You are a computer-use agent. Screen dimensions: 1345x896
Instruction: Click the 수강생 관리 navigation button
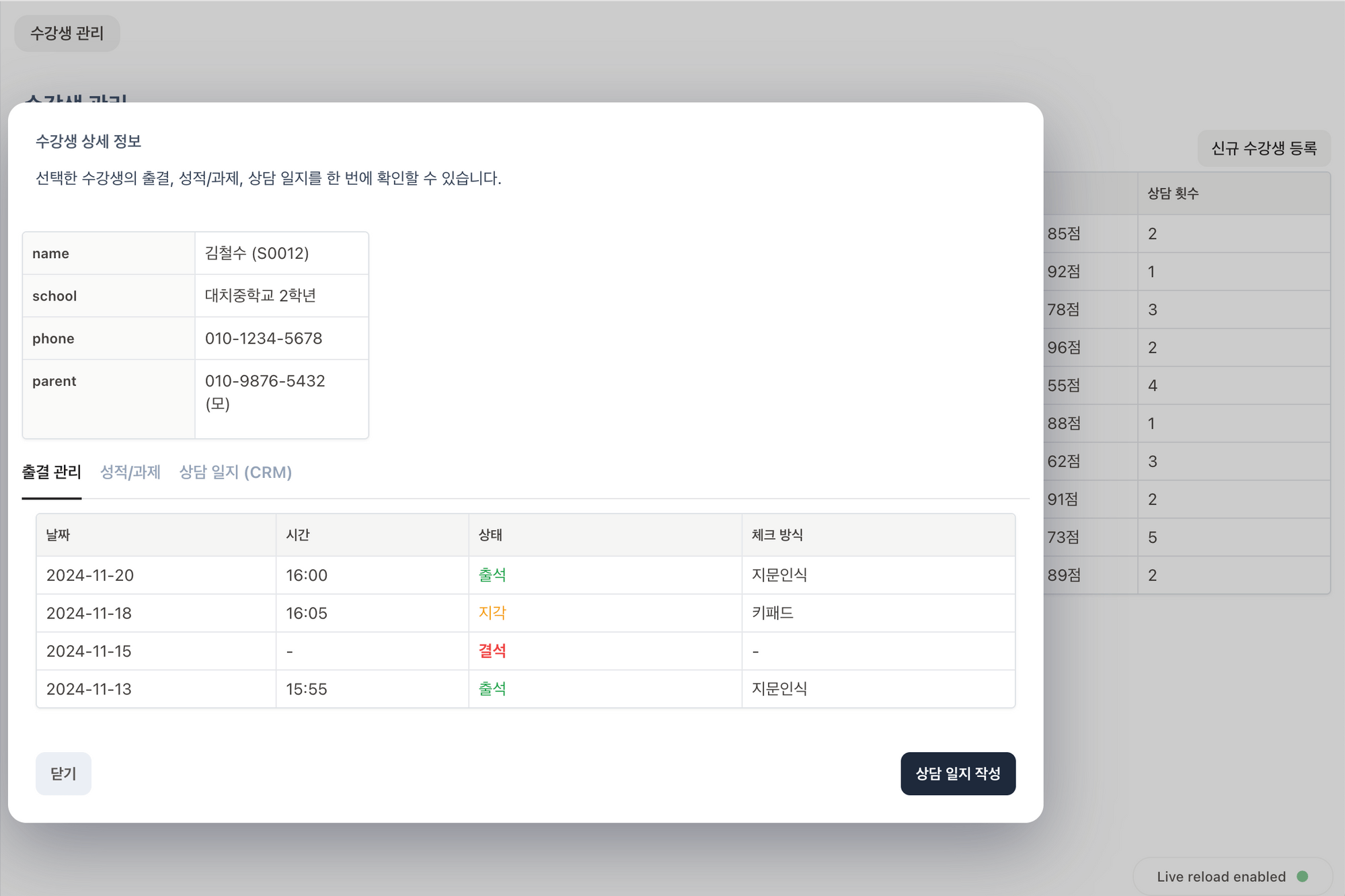pyautogui.click(x=67, y=34)
